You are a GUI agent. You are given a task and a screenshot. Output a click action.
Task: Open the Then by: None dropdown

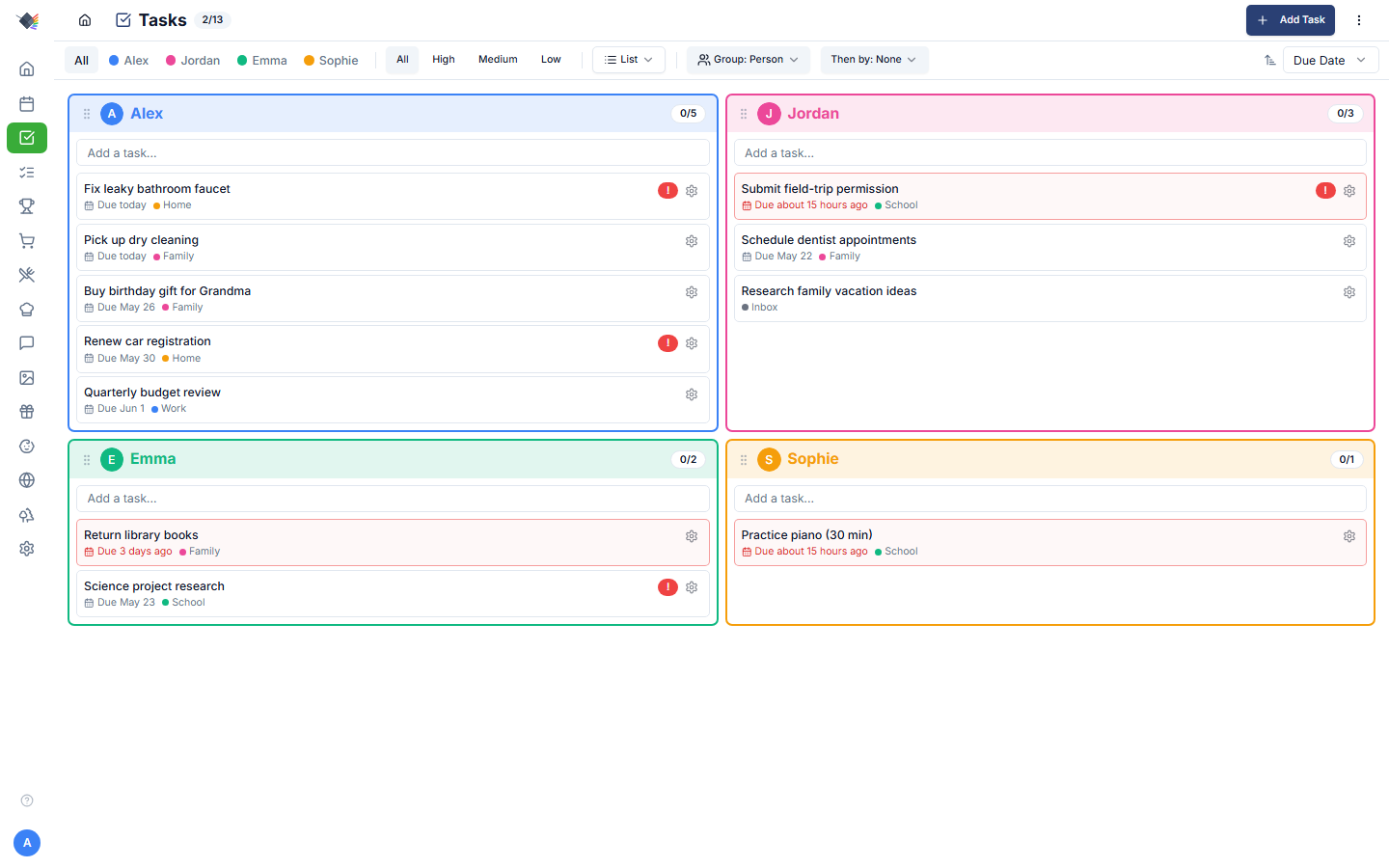[x=874, y=60]
